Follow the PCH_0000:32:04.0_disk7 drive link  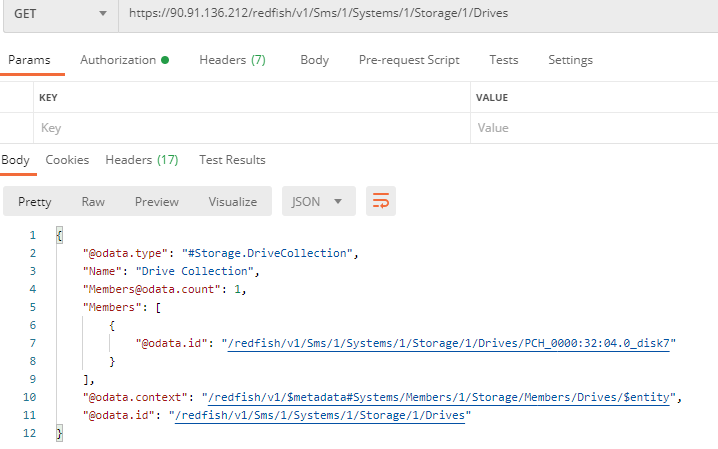(451, 343)
